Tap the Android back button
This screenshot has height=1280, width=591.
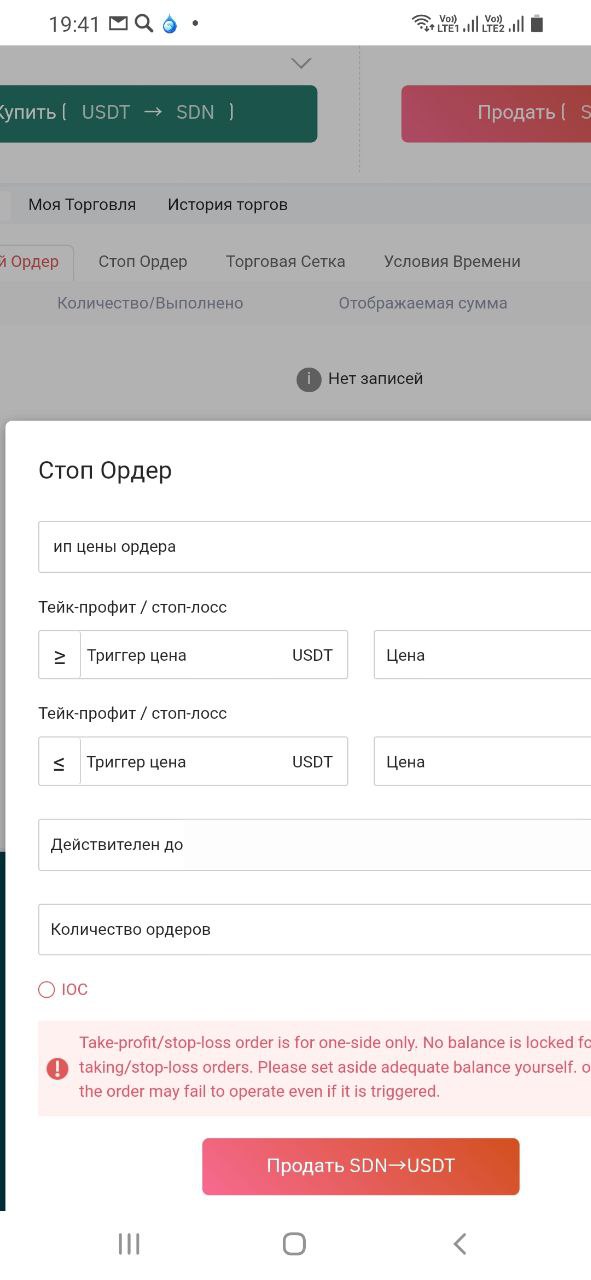pyautogui.click(x=460, y=1243)
